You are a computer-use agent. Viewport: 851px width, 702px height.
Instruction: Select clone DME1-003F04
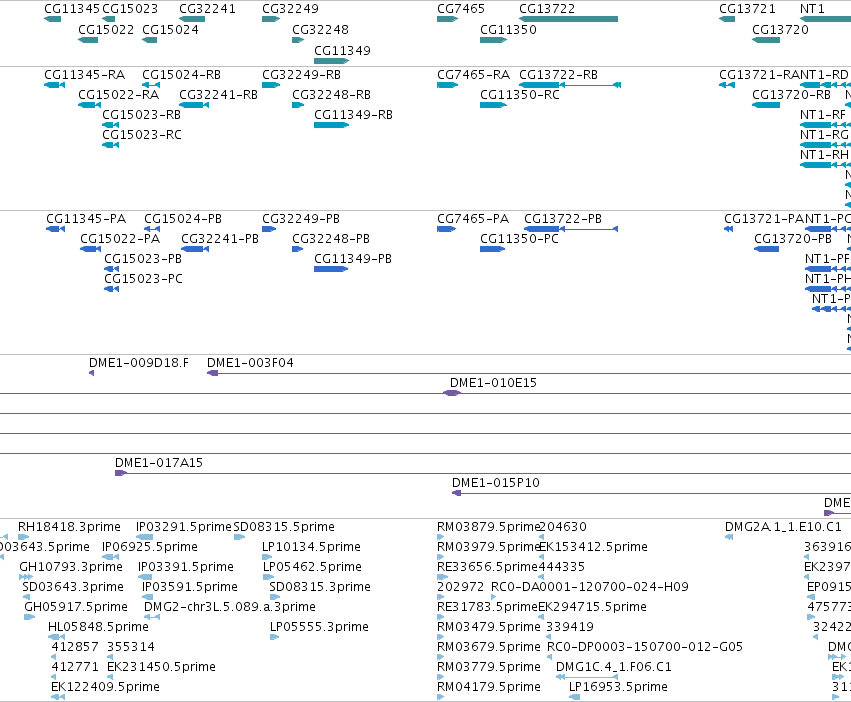pyautogui.click(x=250, y=362)
